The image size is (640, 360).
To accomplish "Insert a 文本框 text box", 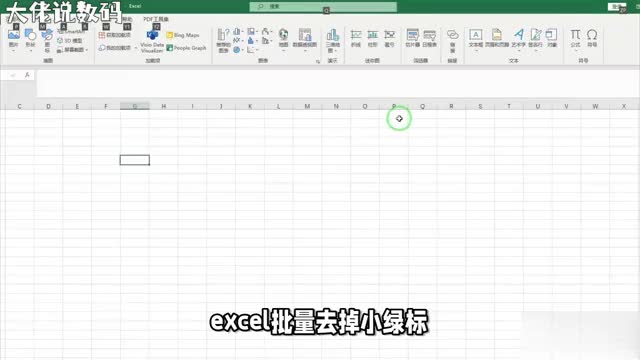I will click(476, 39).
